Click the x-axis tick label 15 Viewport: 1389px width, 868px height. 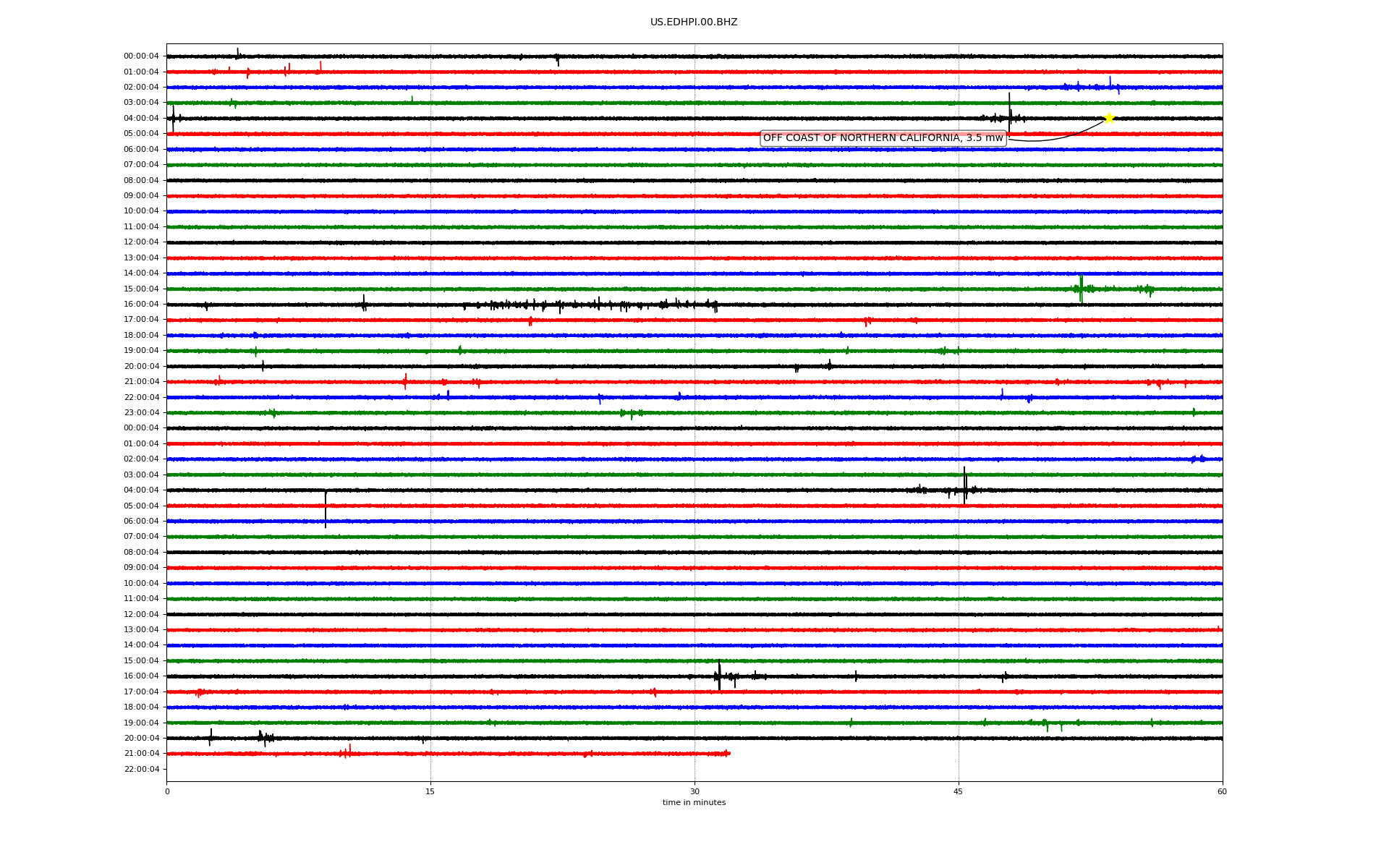click(430, 791)
